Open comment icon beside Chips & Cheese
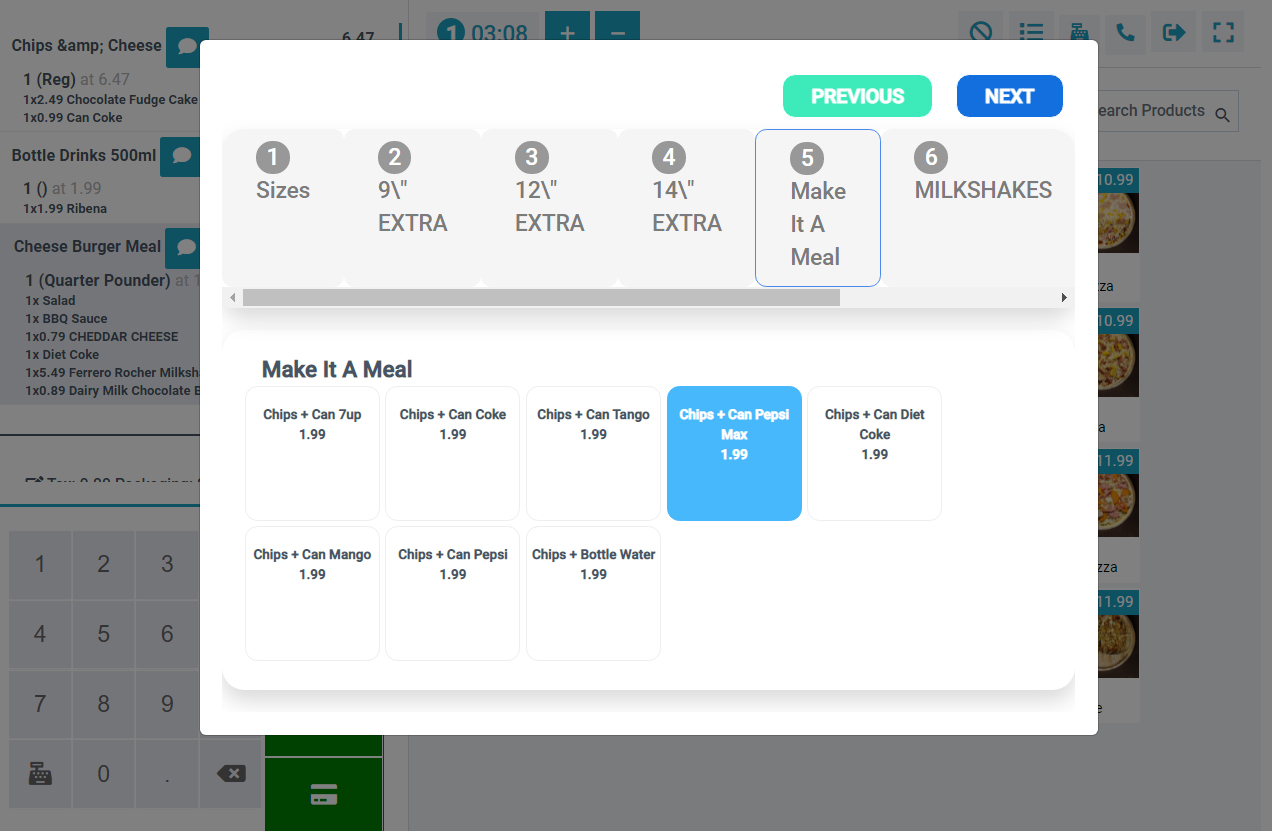1272x831 pixels. (186, 47)
